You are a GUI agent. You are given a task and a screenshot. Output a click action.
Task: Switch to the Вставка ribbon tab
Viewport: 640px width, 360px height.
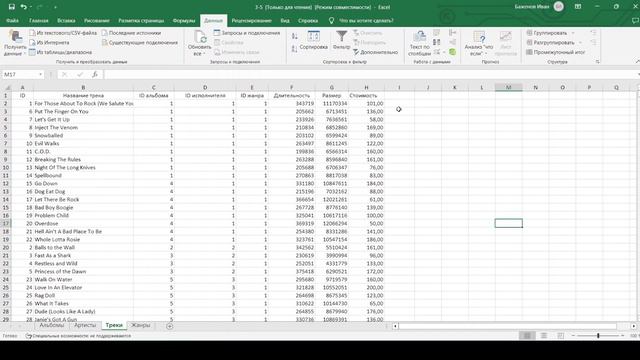click(66, 20)
